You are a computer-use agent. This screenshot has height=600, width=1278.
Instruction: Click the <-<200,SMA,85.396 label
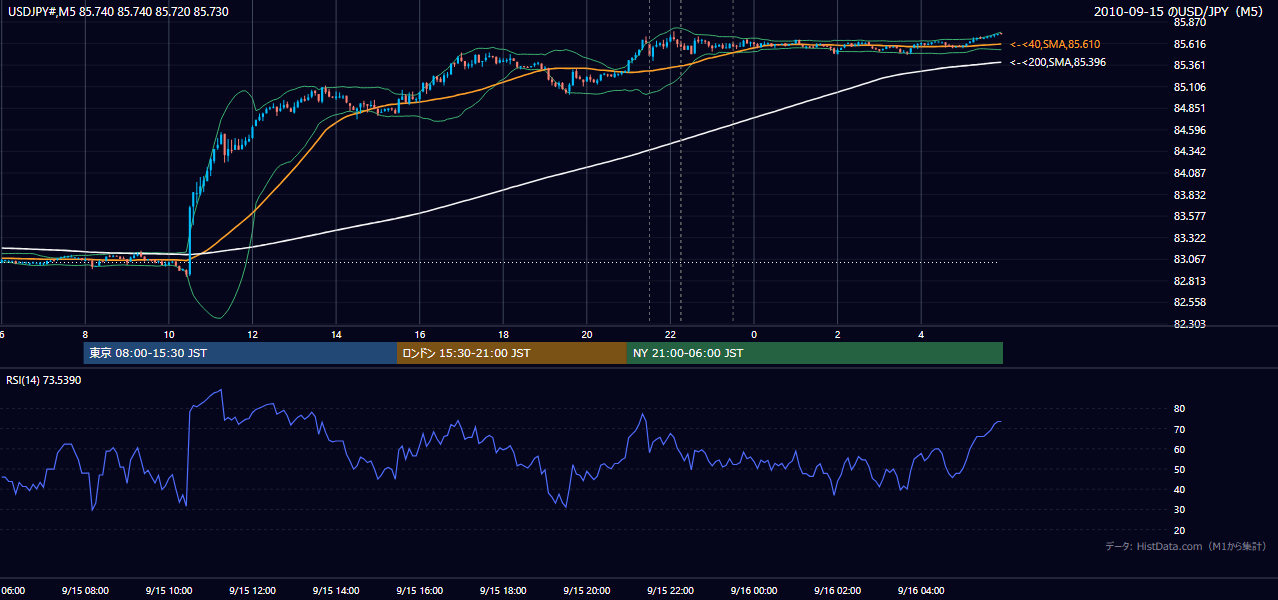[1058, 62]
